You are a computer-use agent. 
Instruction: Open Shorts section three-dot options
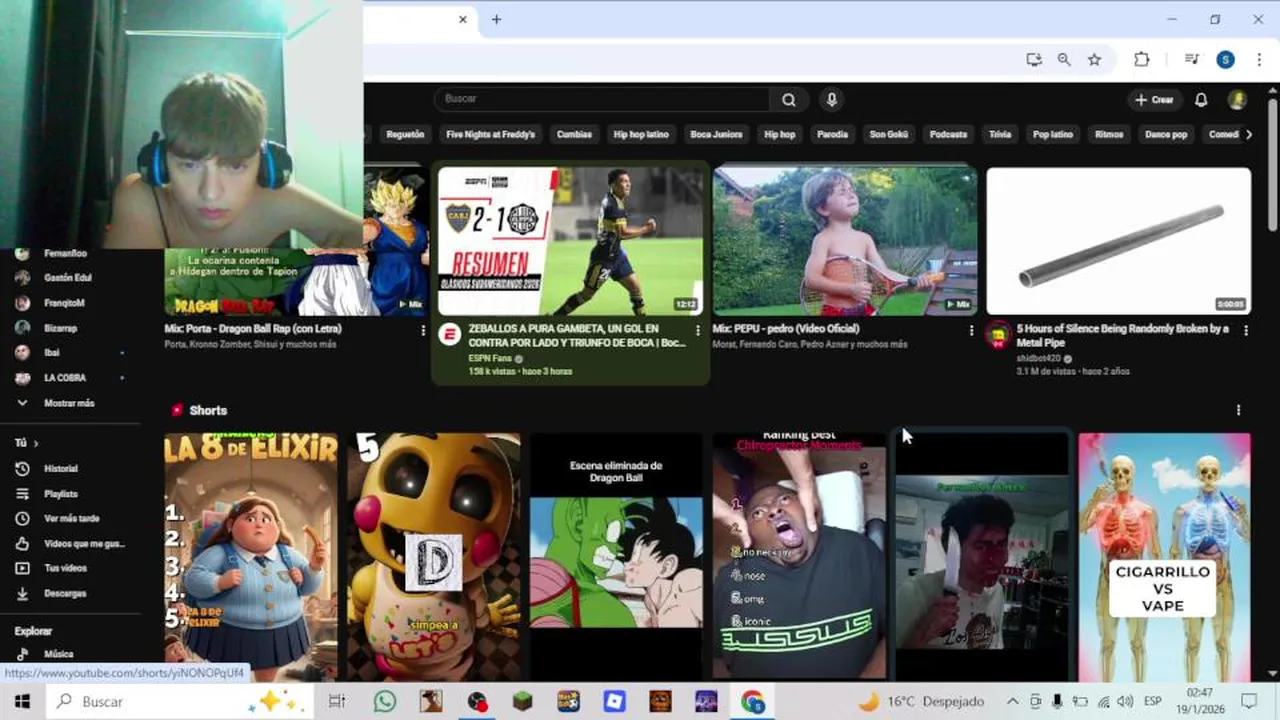1238,410
